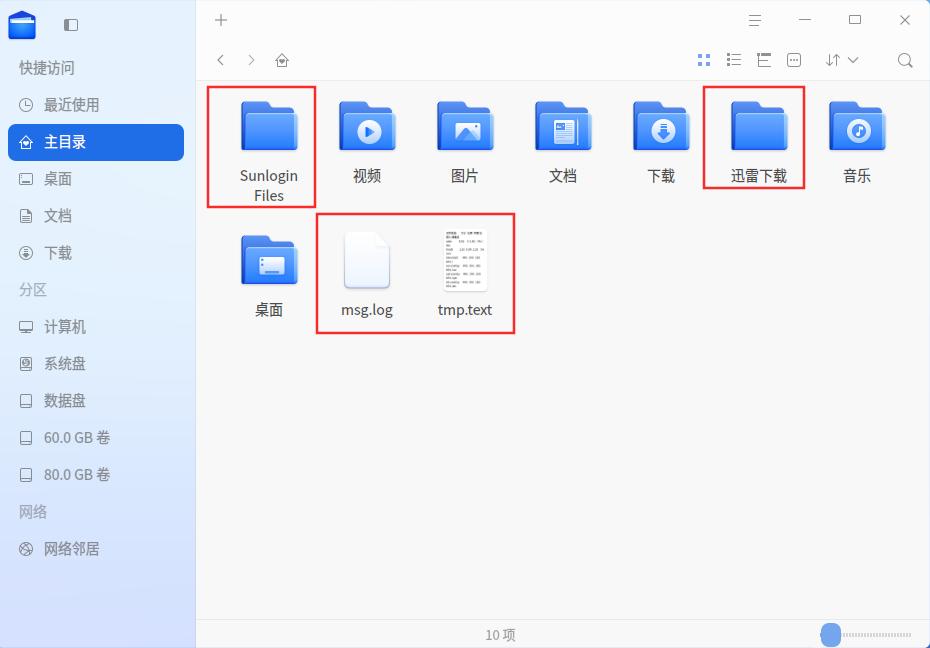Open 下载 from sidebar
Screen dimensions: 930x648
tap(96, 253)
